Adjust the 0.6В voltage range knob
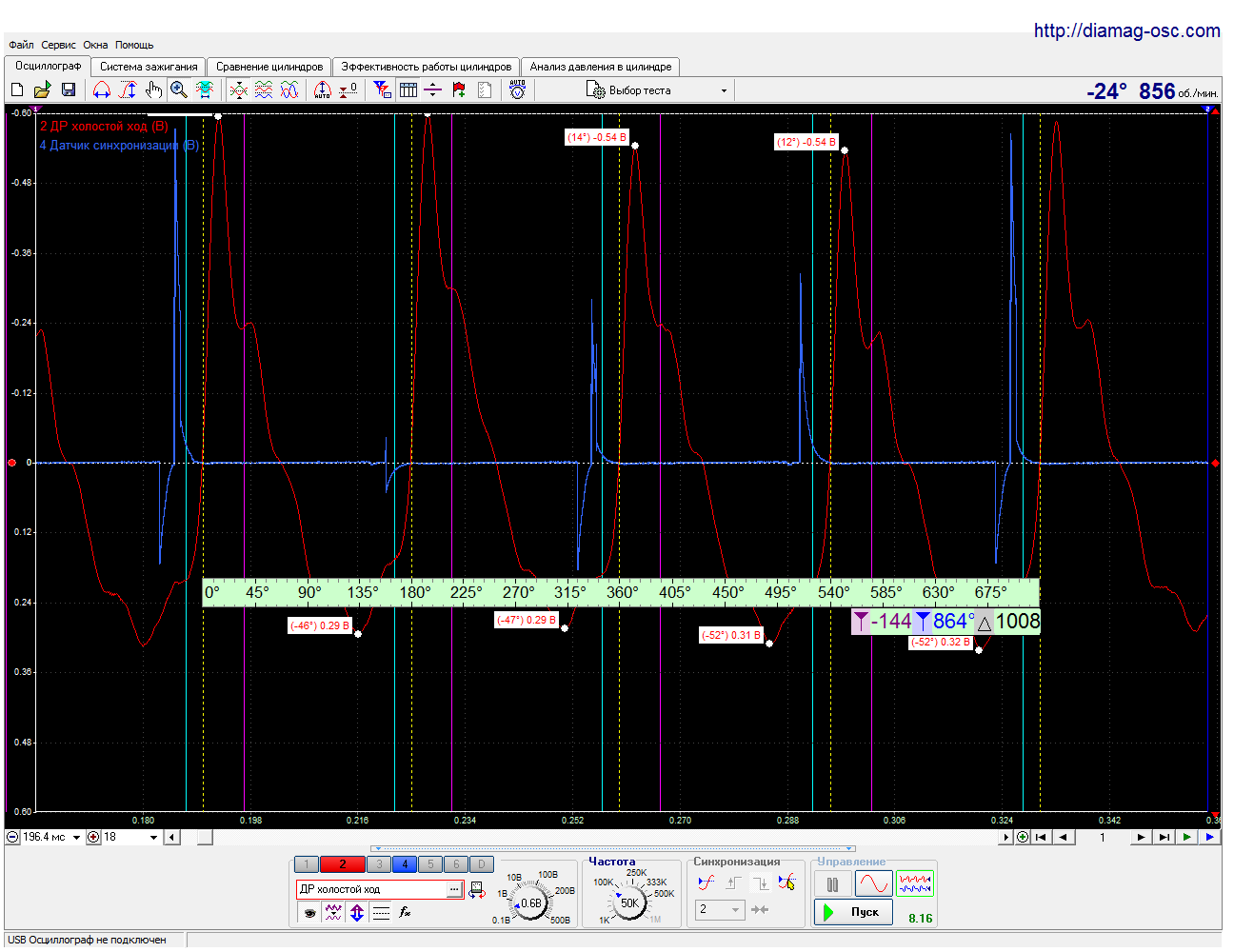 coord(530,902)
